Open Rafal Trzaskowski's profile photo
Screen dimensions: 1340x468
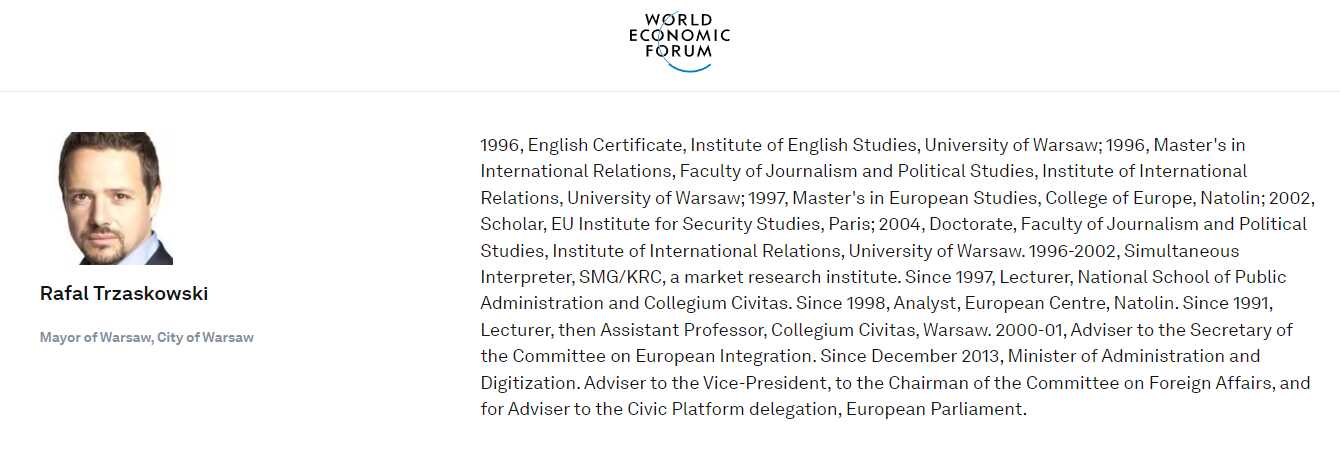pyautogui.click(x=115, y=198)
